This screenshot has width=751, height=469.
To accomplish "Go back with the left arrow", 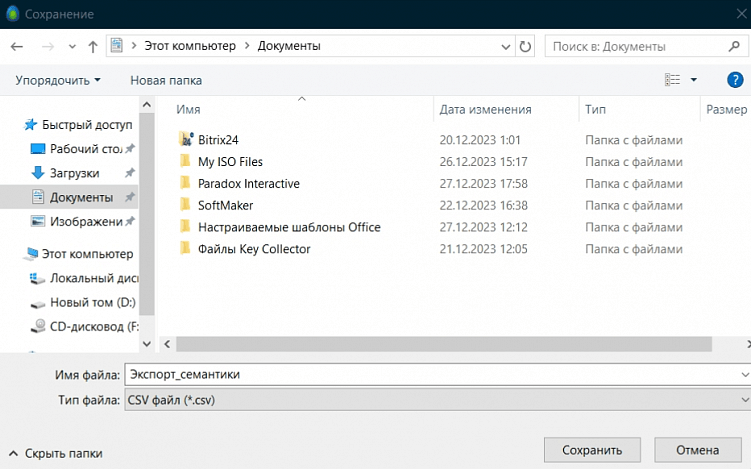I will tap(17, 46).
